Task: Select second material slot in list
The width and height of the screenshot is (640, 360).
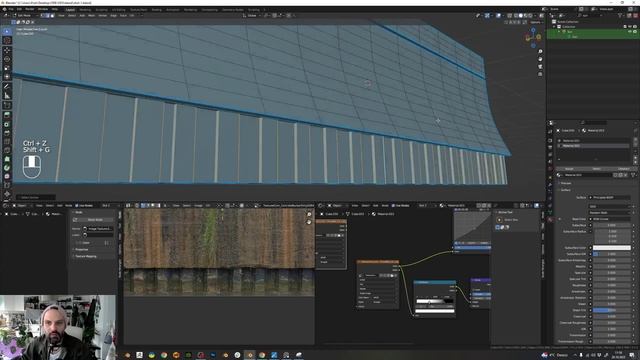Action: 593,145
